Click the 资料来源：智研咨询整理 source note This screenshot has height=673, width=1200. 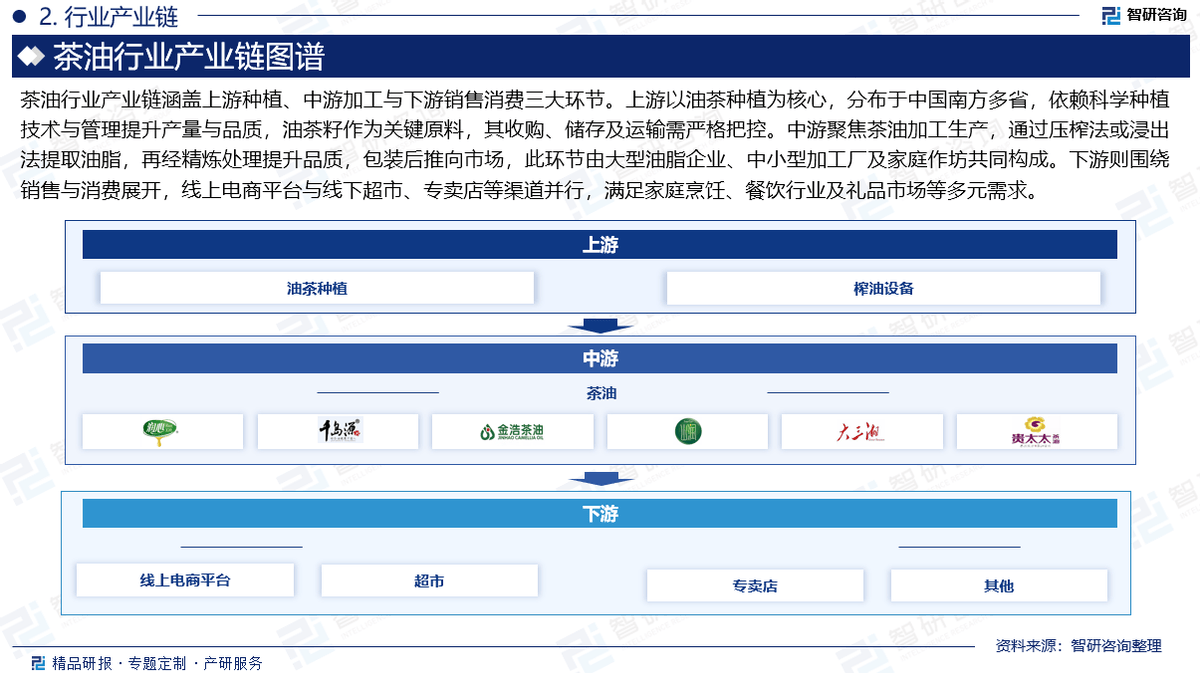click(x=1079, y=646)
